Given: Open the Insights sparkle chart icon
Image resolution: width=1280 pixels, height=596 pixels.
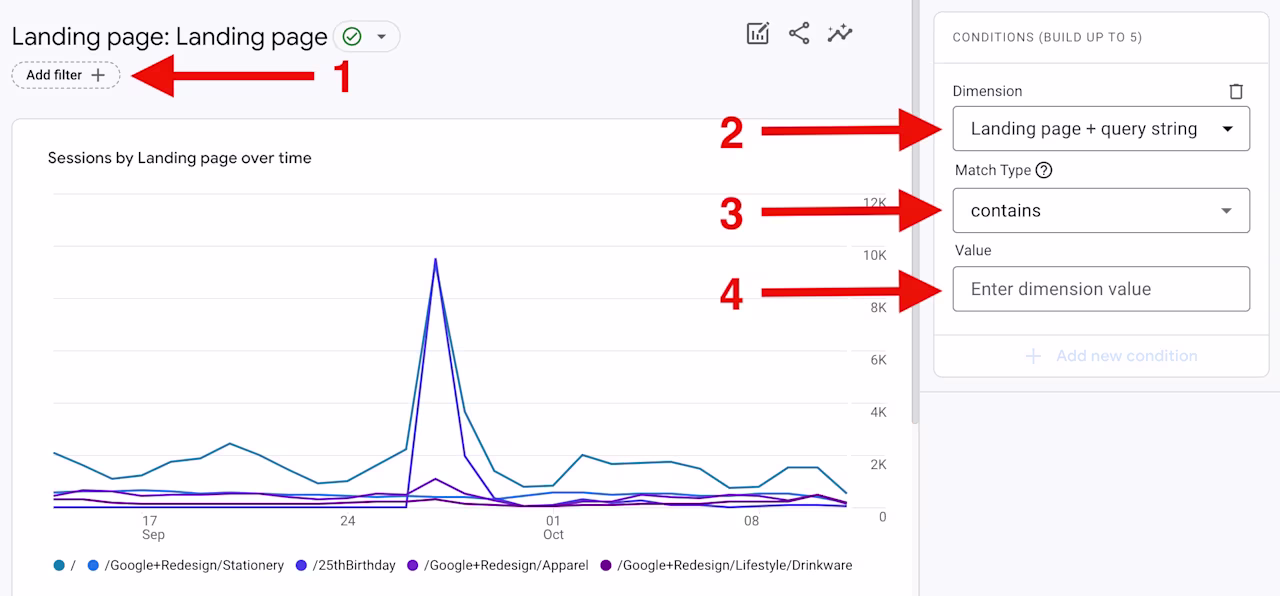Looking at the screenshot, I should (x=840, y=34).
